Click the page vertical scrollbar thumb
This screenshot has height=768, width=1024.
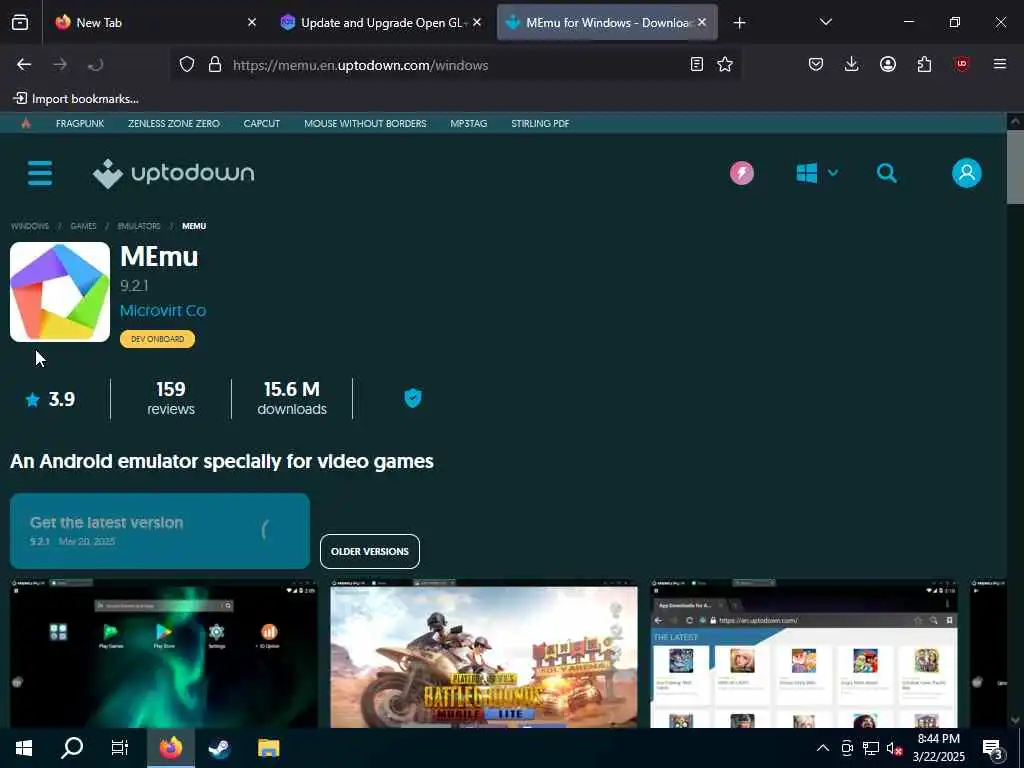pyautogui.click(x=1015, y=167)
